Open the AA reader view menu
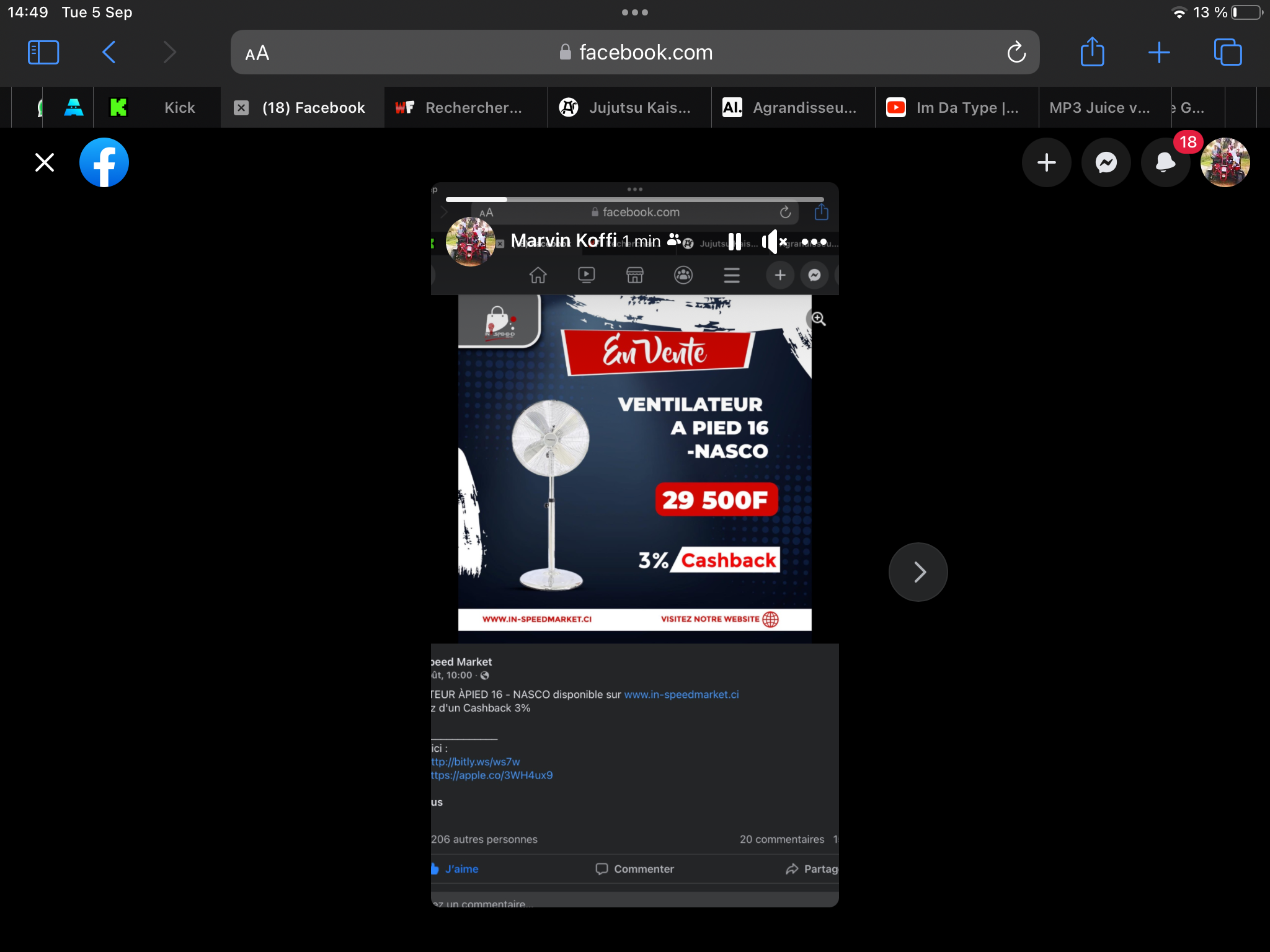 [257, 53]
